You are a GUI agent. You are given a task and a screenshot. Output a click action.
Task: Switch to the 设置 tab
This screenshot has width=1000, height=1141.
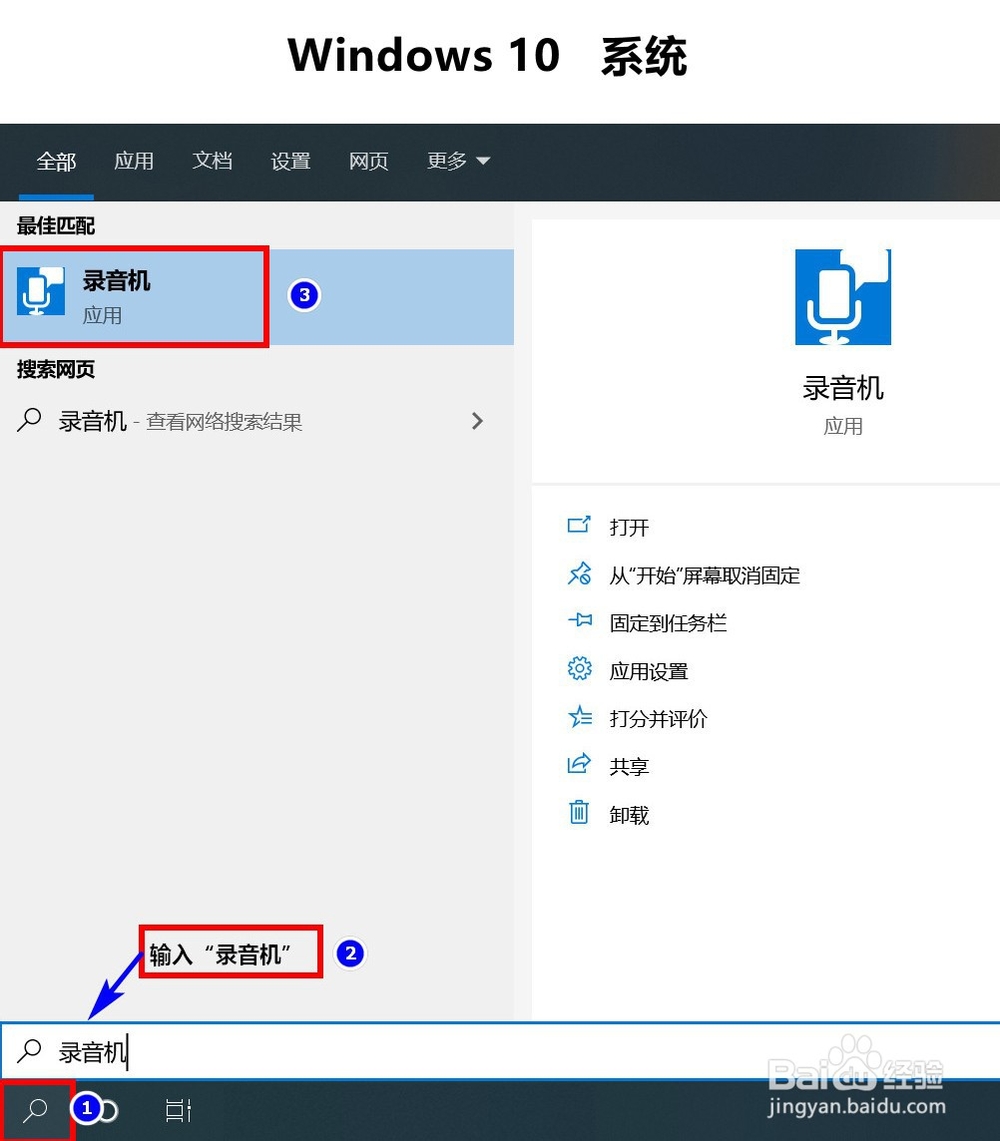click(x=290, y=161)
